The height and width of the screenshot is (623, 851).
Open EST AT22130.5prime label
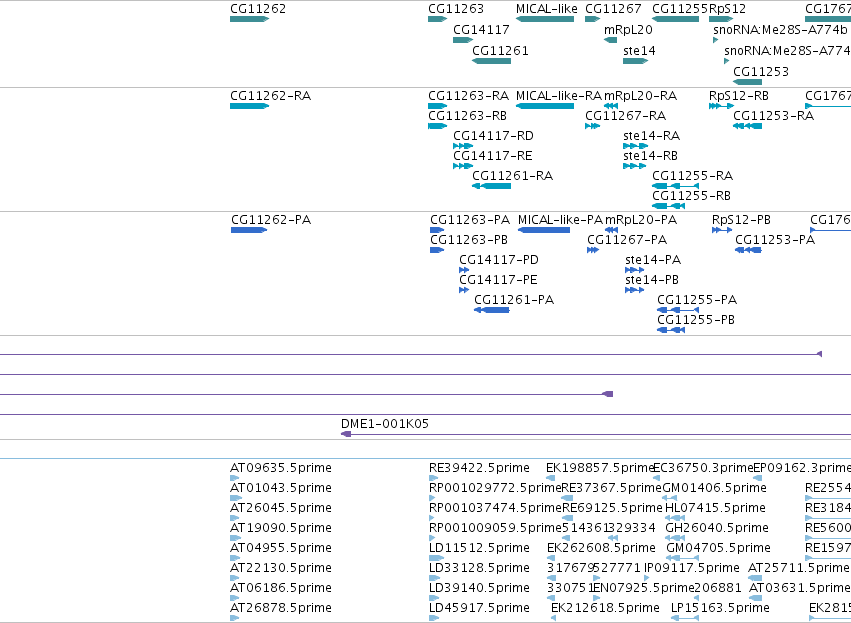coord(281,568)
